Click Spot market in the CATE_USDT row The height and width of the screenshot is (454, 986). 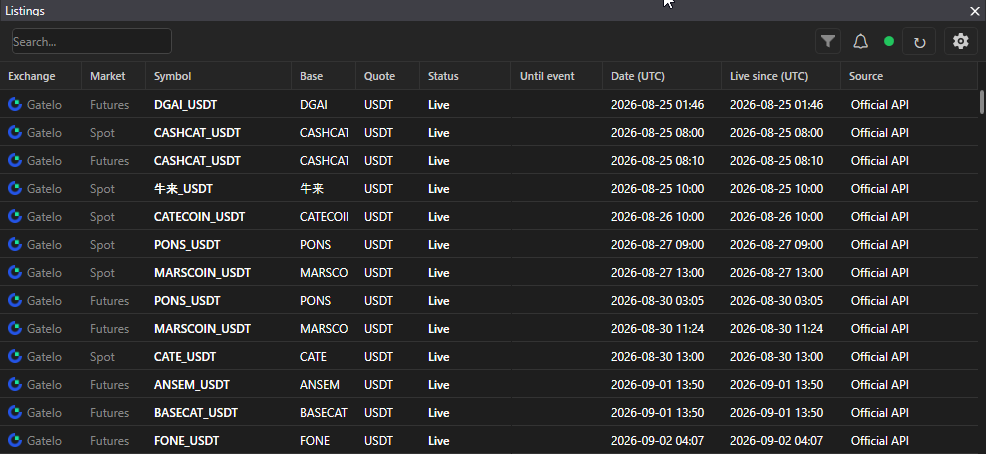point(102,357)
